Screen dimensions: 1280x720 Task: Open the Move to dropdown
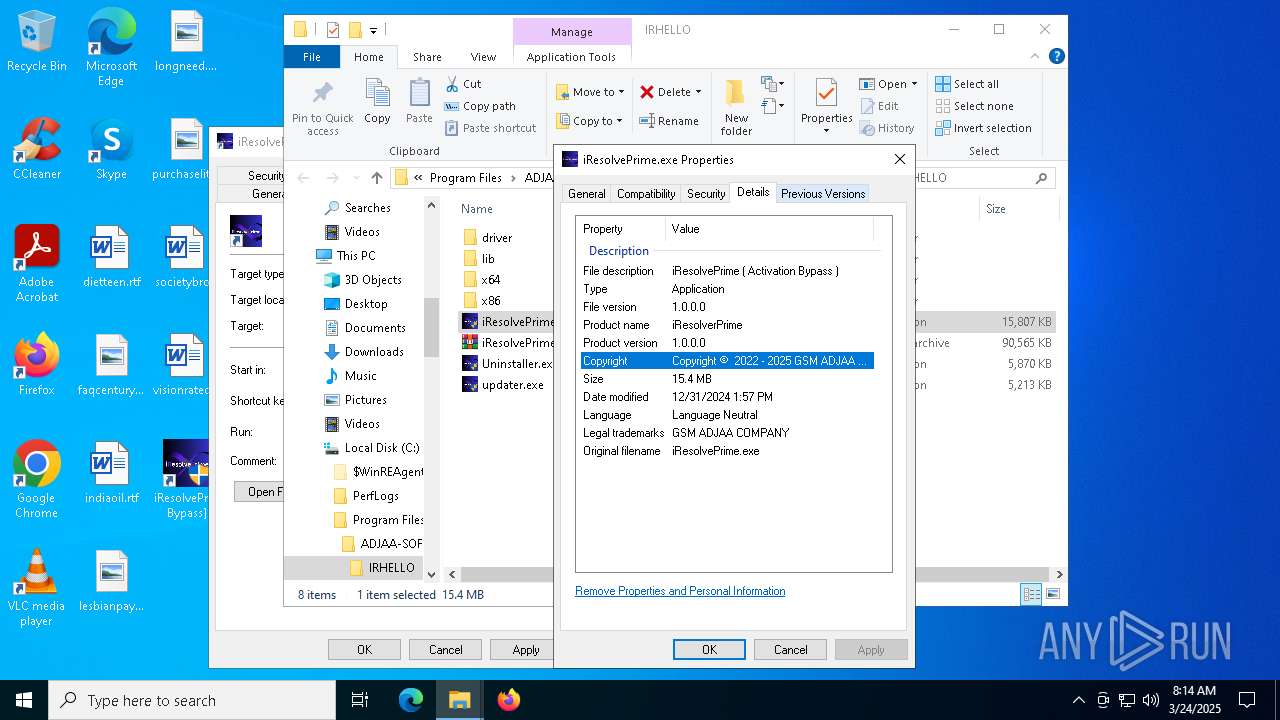coord(590,92)
